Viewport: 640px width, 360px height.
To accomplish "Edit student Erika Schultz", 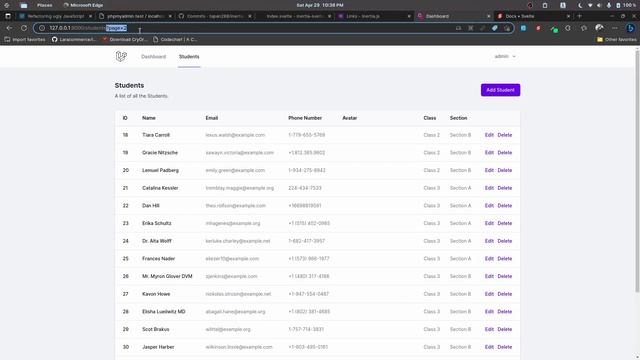I will click(x=489, y=223).
